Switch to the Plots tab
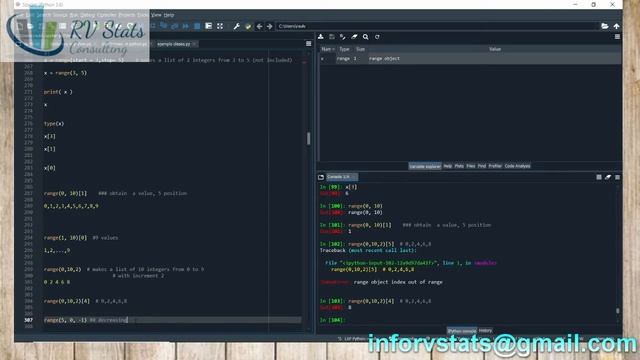Image resolution: width=640 pixels, height=360 pixels. pyautogui.click(x=459, y=166)
